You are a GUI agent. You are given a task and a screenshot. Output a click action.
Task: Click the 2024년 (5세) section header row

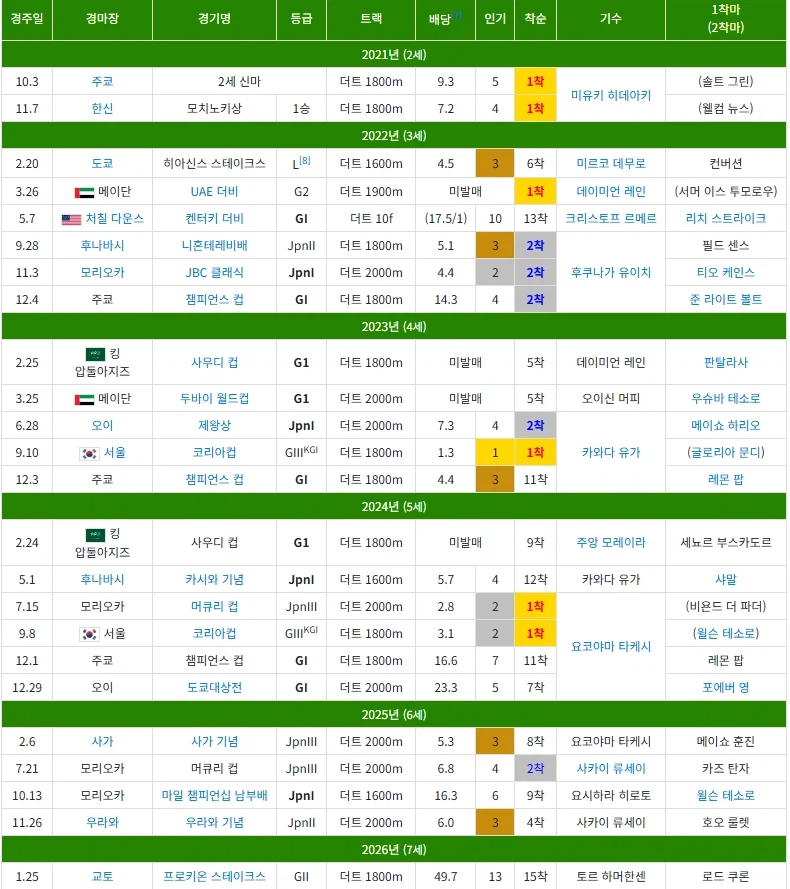click(x=394, y=506)
